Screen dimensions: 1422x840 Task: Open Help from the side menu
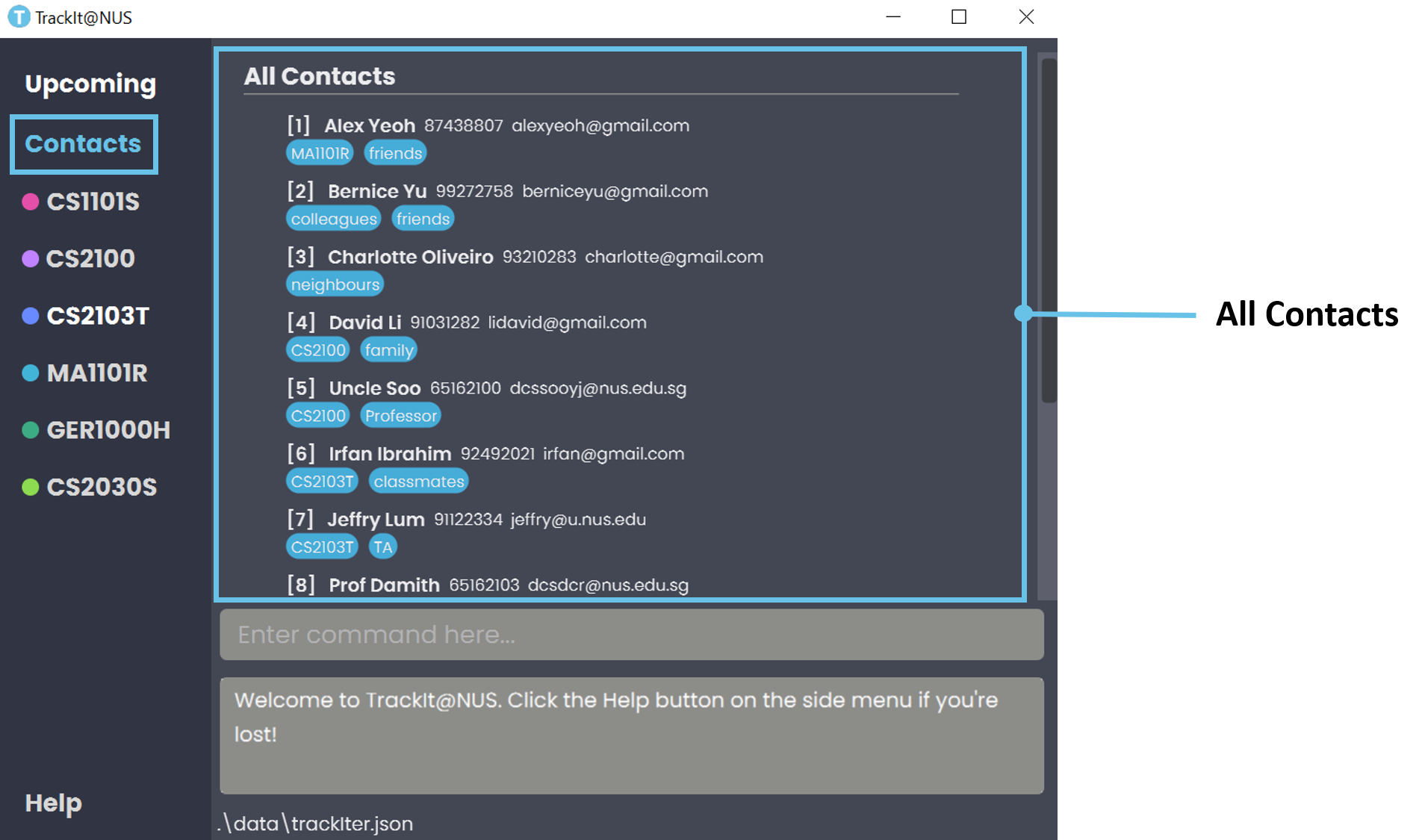[53, 803]
